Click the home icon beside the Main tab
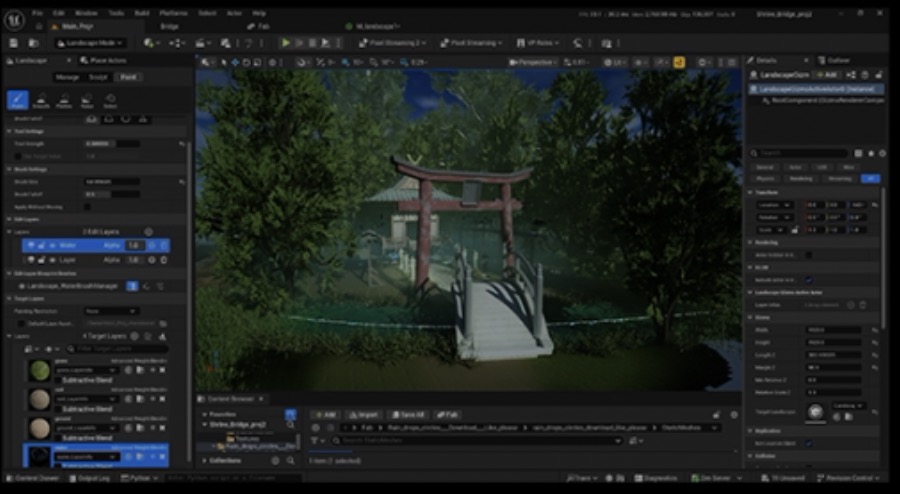Image resolution: width=900 pixels, height=494 pixels. click(x=39, y=26)
